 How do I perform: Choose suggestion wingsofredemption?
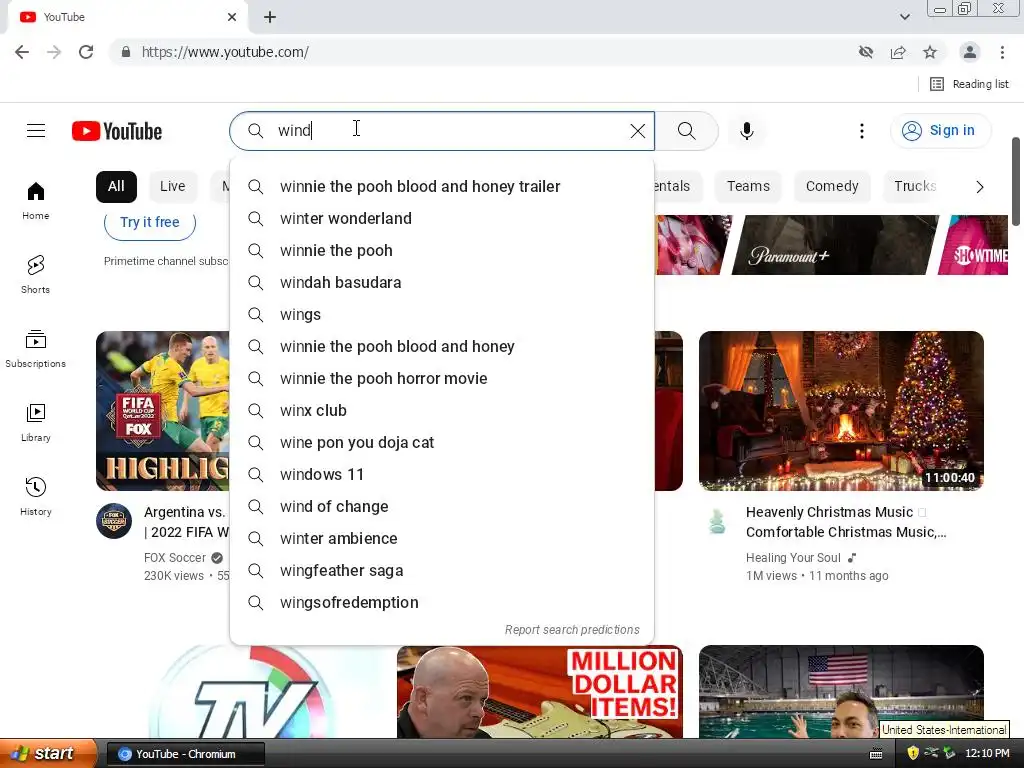pos(442,603)
